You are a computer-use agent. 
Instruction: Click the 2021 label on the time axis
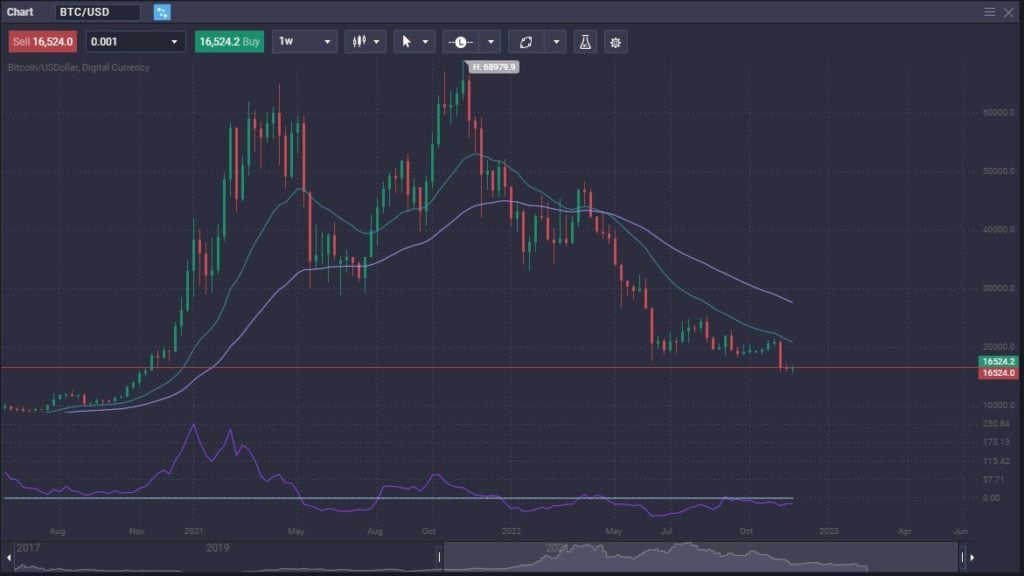pyautogui.click(x=193, y=531)
